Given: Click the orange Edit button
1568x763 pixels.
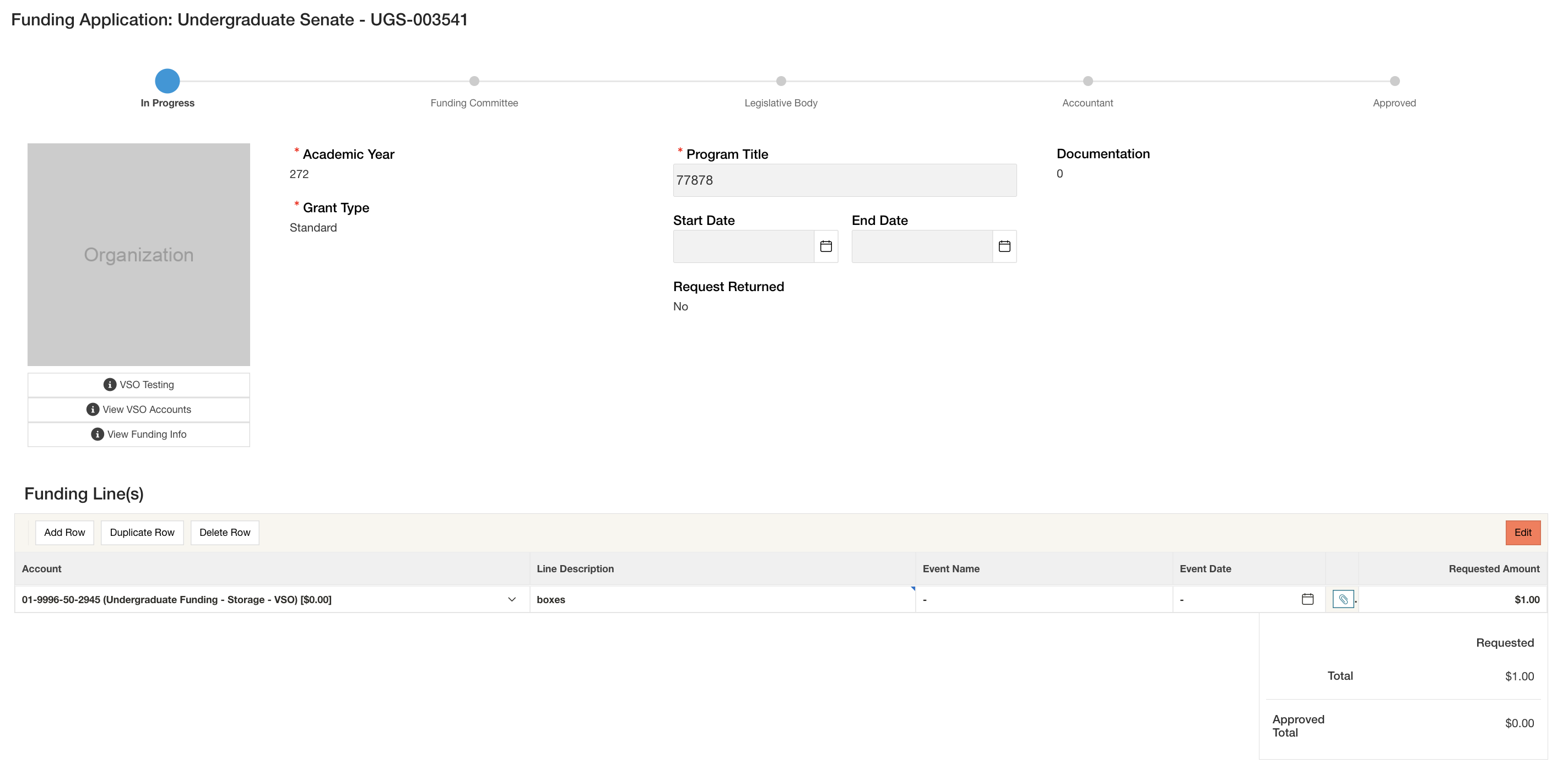Looking at the screenshot, I should (1522, 533).
